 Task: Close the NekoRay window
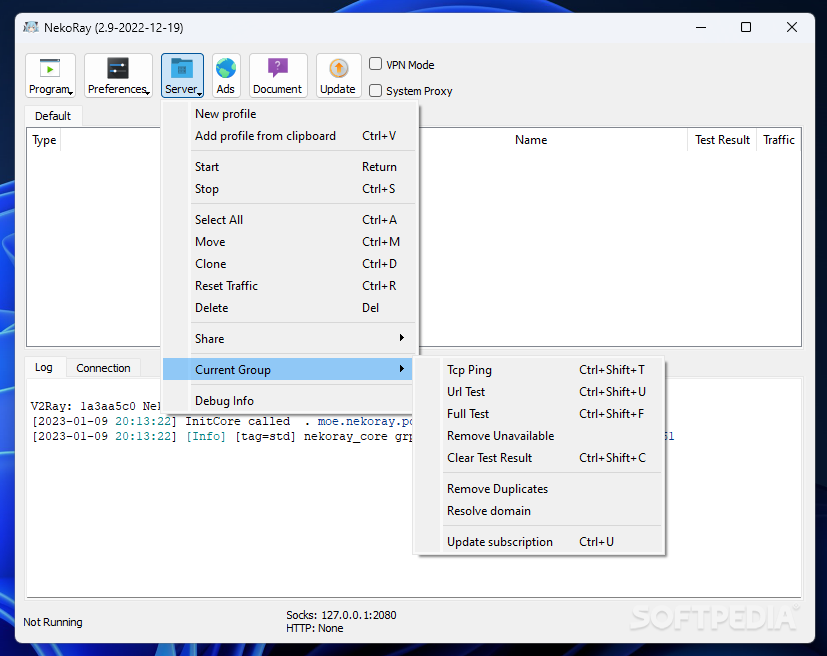pos(792,27)
